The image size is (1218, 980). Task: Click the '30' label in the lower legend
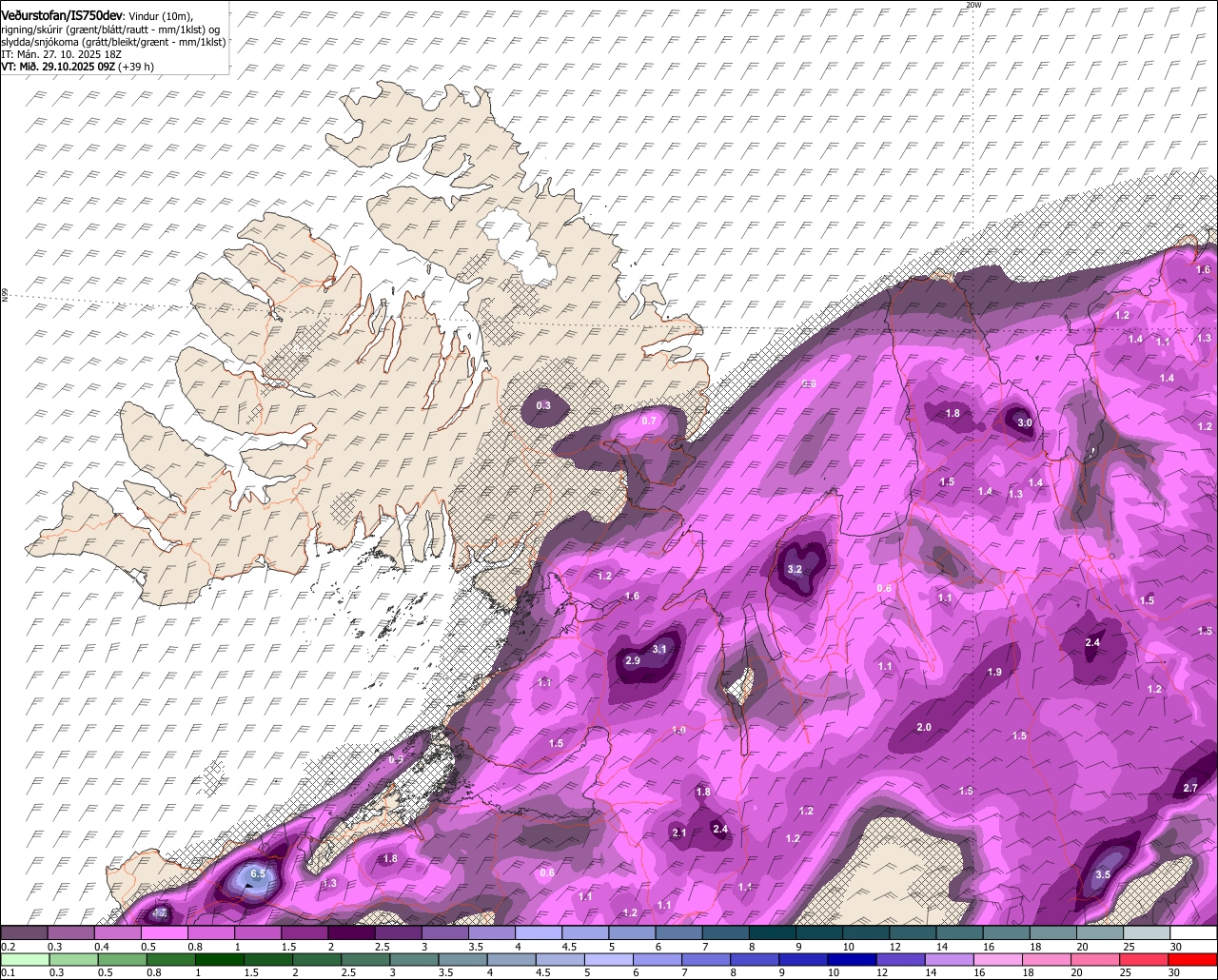pyautogui.click(x=1176, y=972)
